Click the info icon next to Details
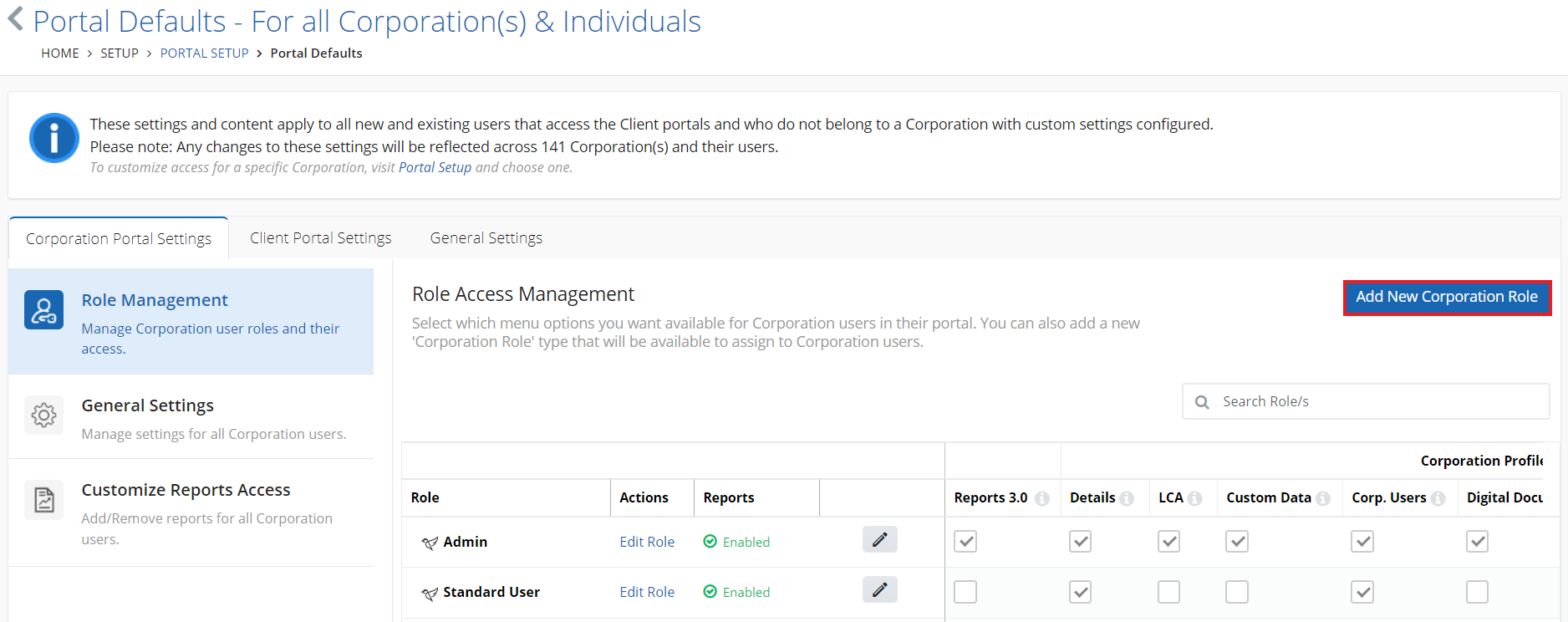 point(1127,498)
